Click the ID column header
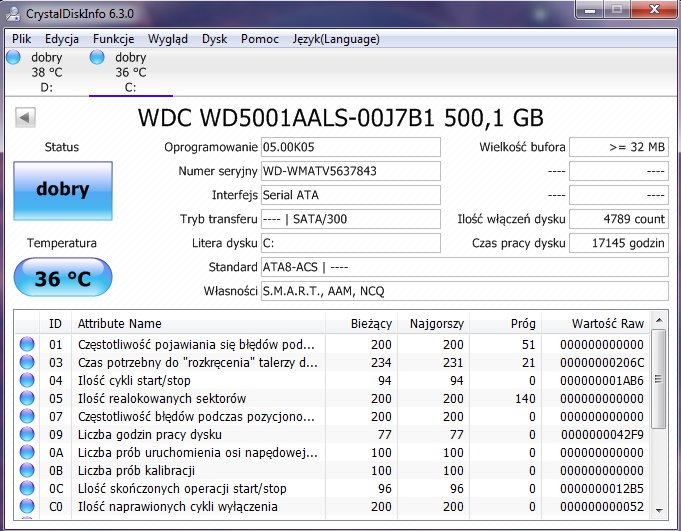This screenshot has height=531, width=681. click(x=55, y=323)
